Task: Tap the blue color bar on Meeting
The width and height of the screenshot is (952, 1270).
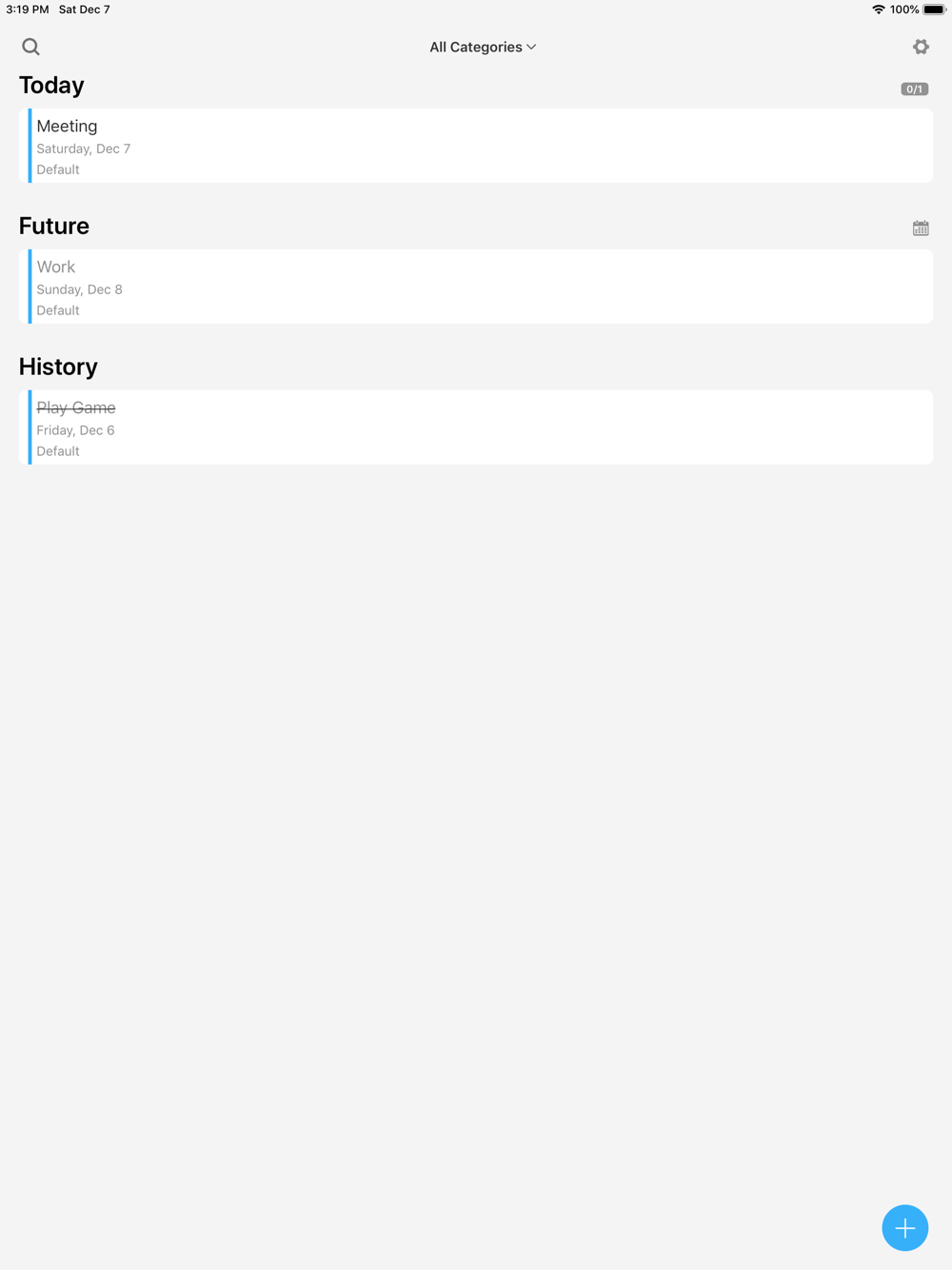Action: [30, 146]
